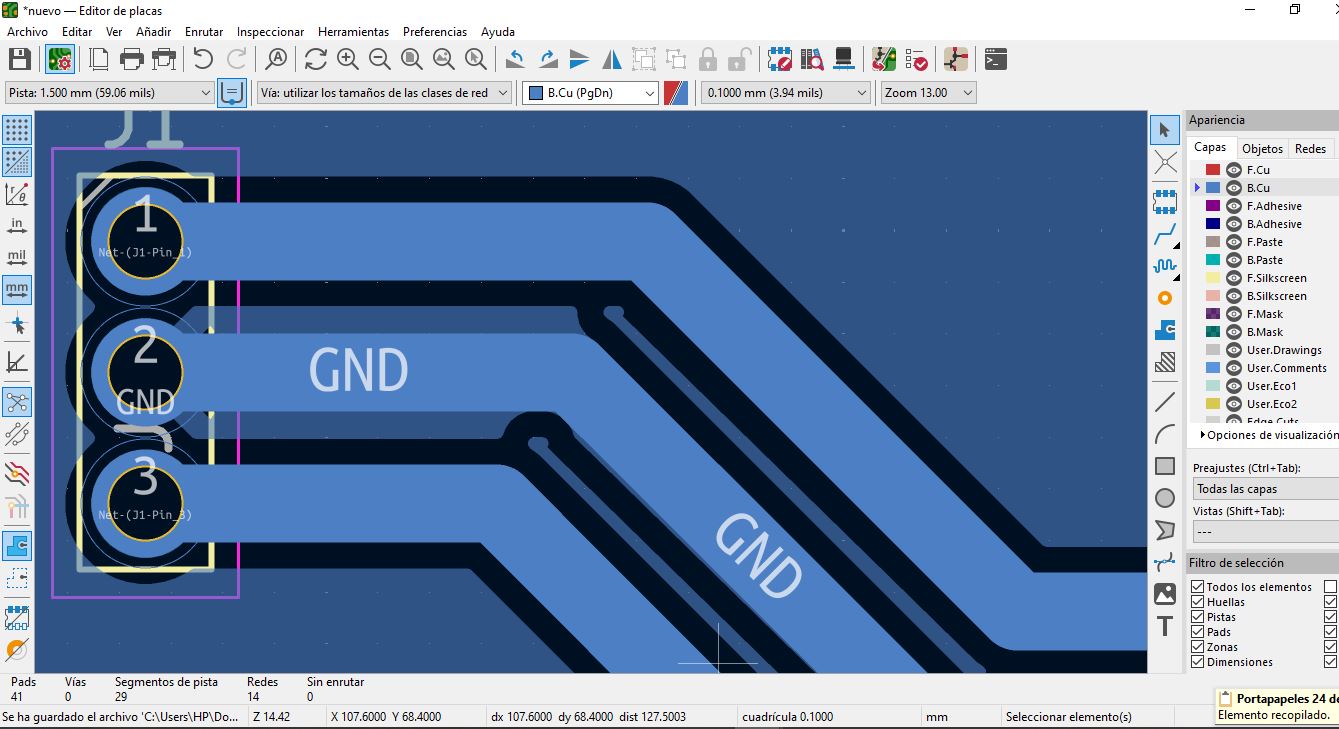Select the Draw line tool
The image size is (1339, 729).
[x=1165, y=402]
